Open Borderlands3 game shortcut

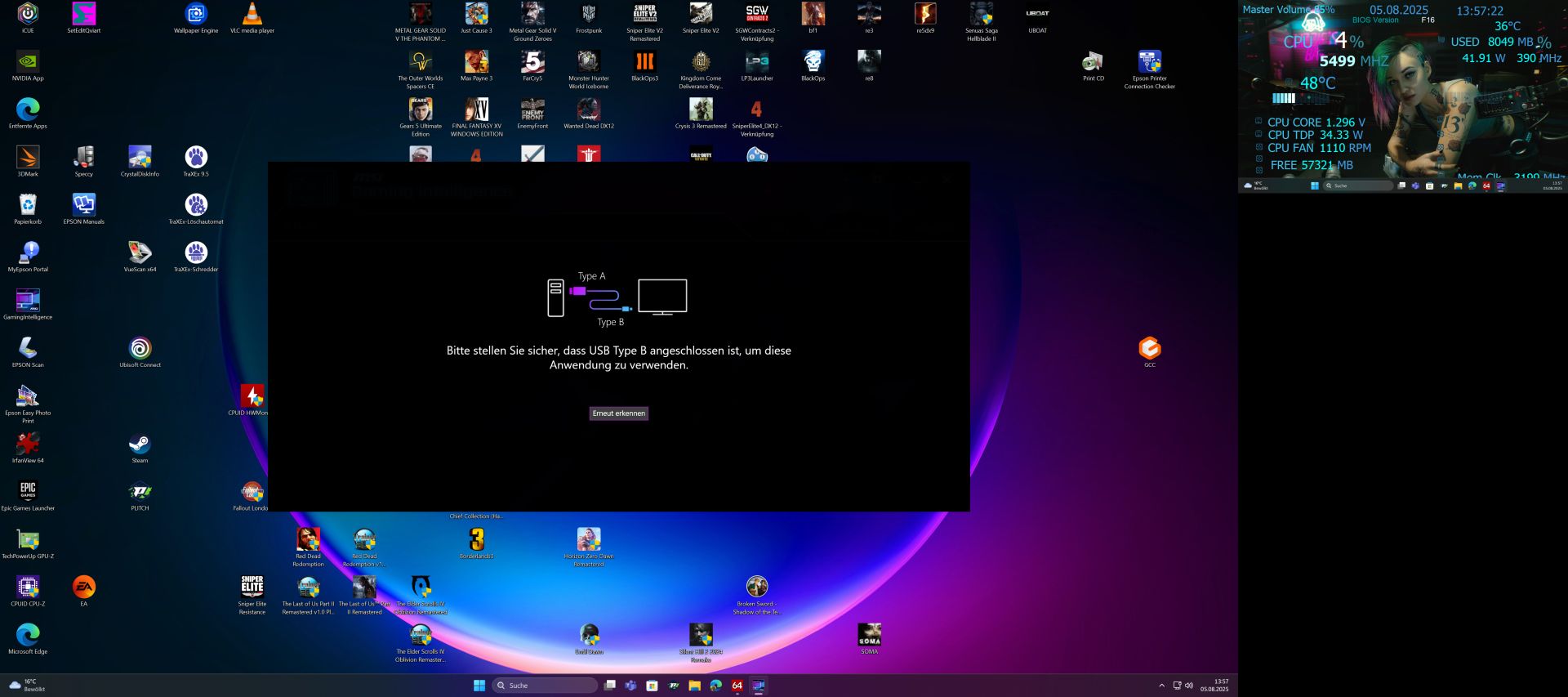(477, 544)
